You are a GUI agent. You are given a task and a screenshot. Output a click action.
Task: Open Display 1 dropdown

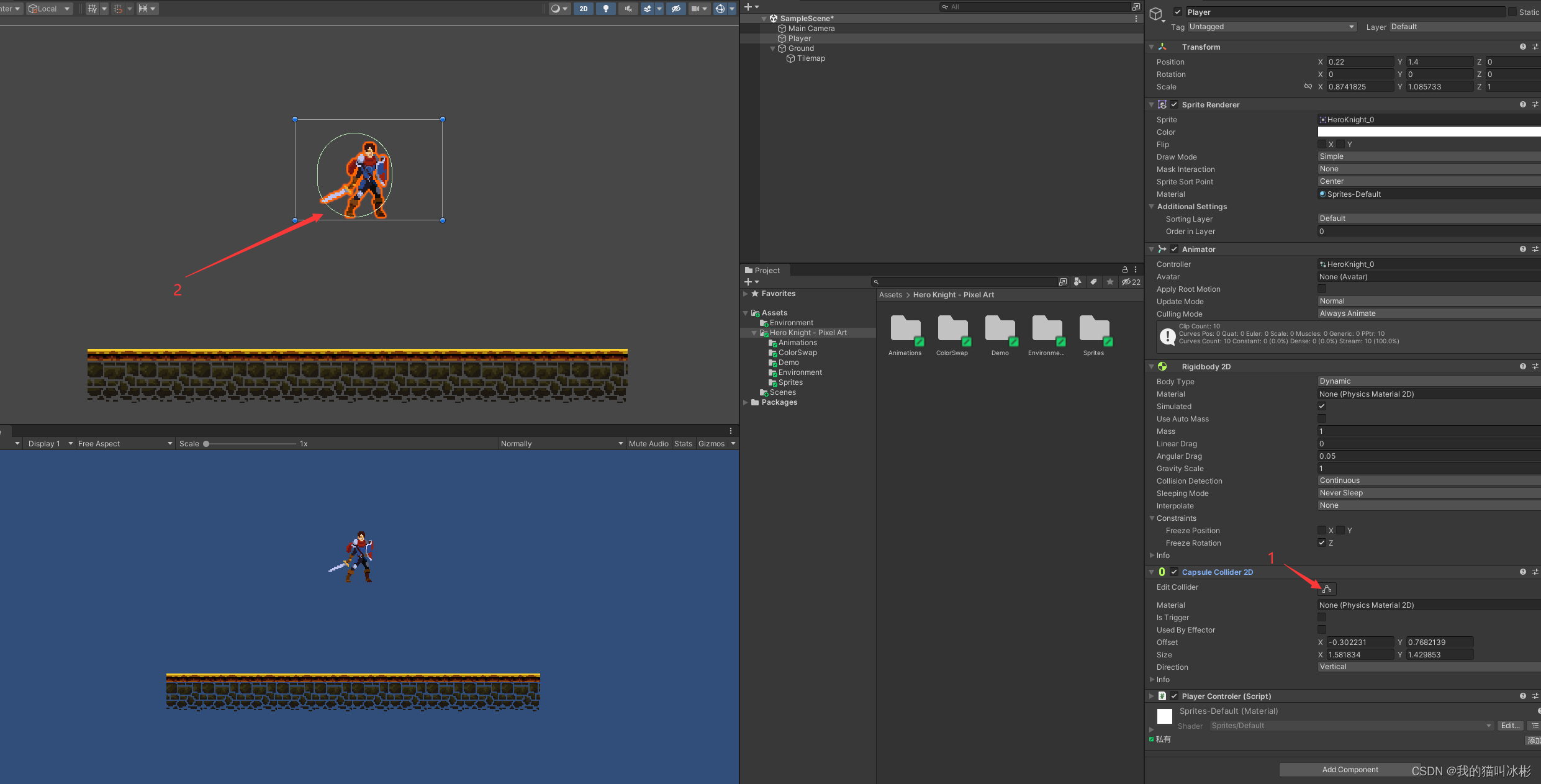coord(50,443)
